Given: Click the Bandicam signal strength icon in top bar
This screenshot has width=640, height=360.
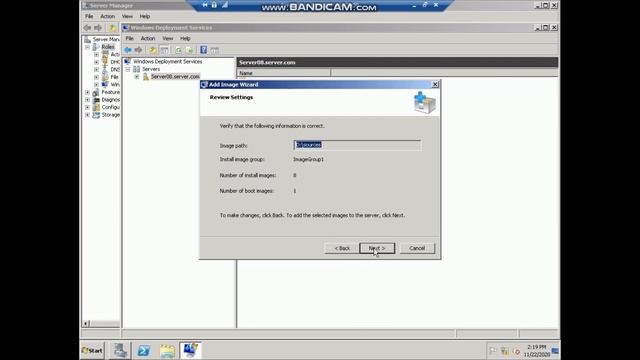Looking at the screenshot, I should point(225,5).
